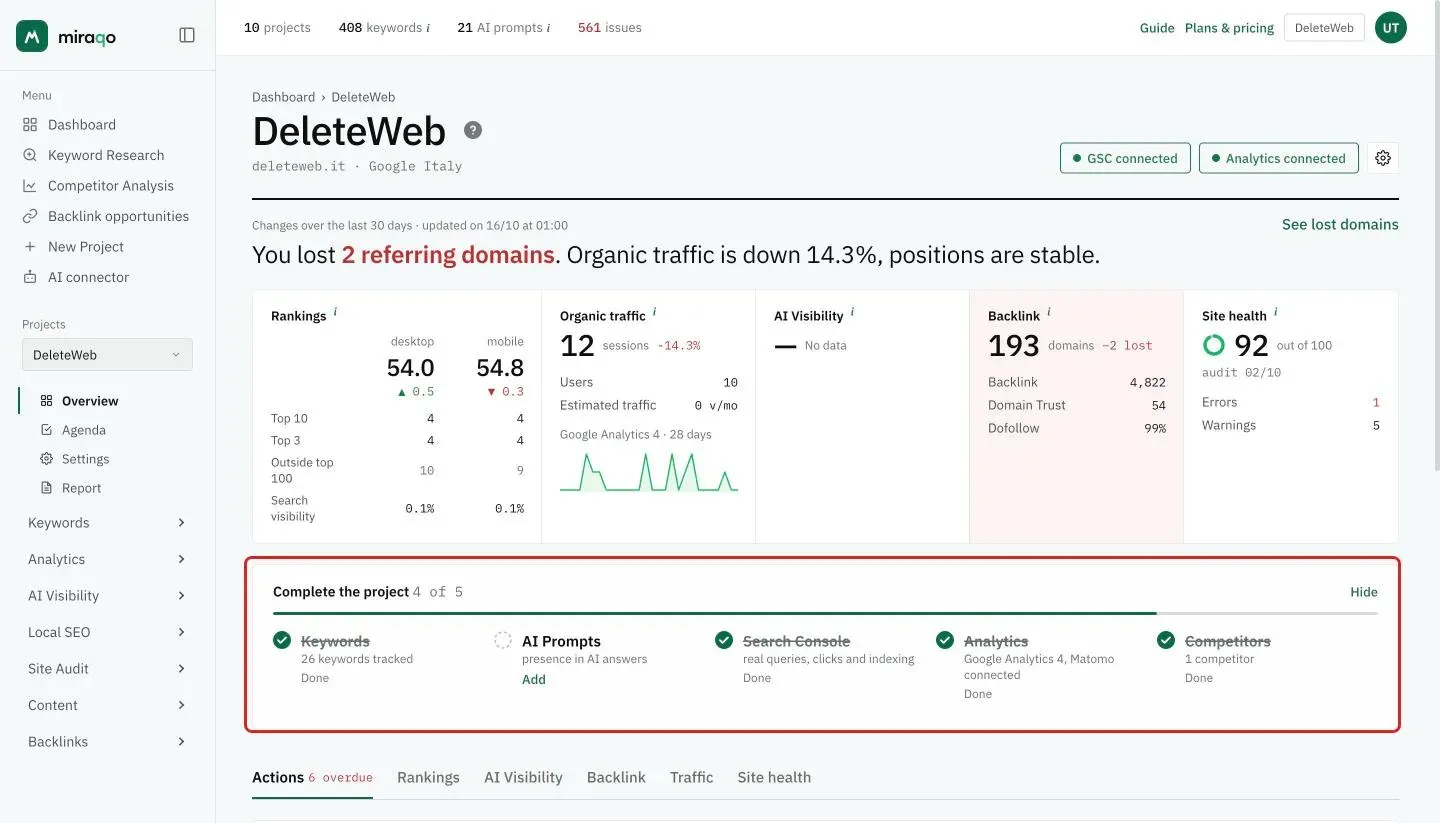The image size is (1440, 823).
Task: Switch to the Backlink tab
Action: point(616,777)
